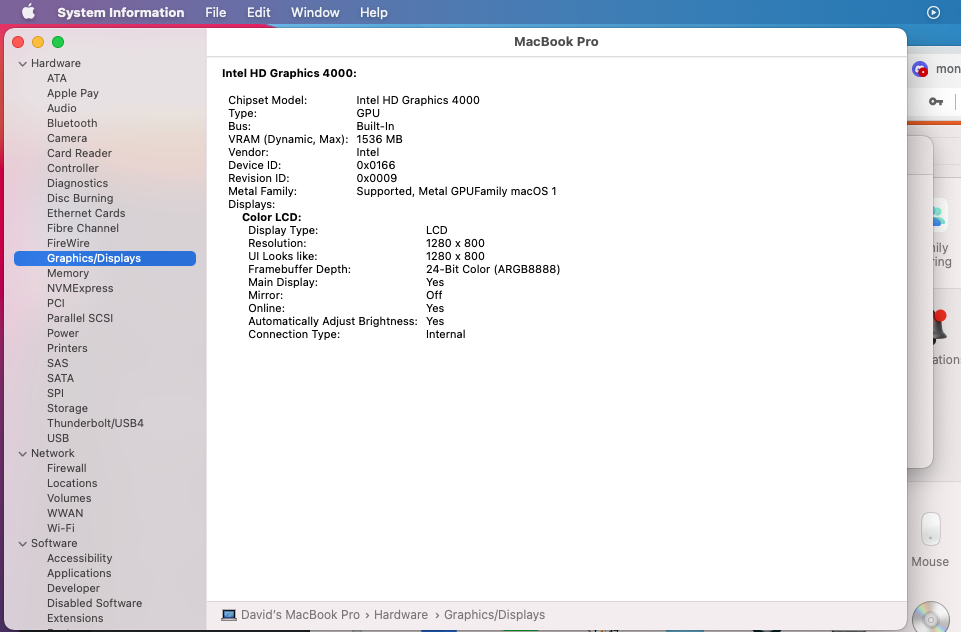Open the Apple menu

(x=28, y=12)
